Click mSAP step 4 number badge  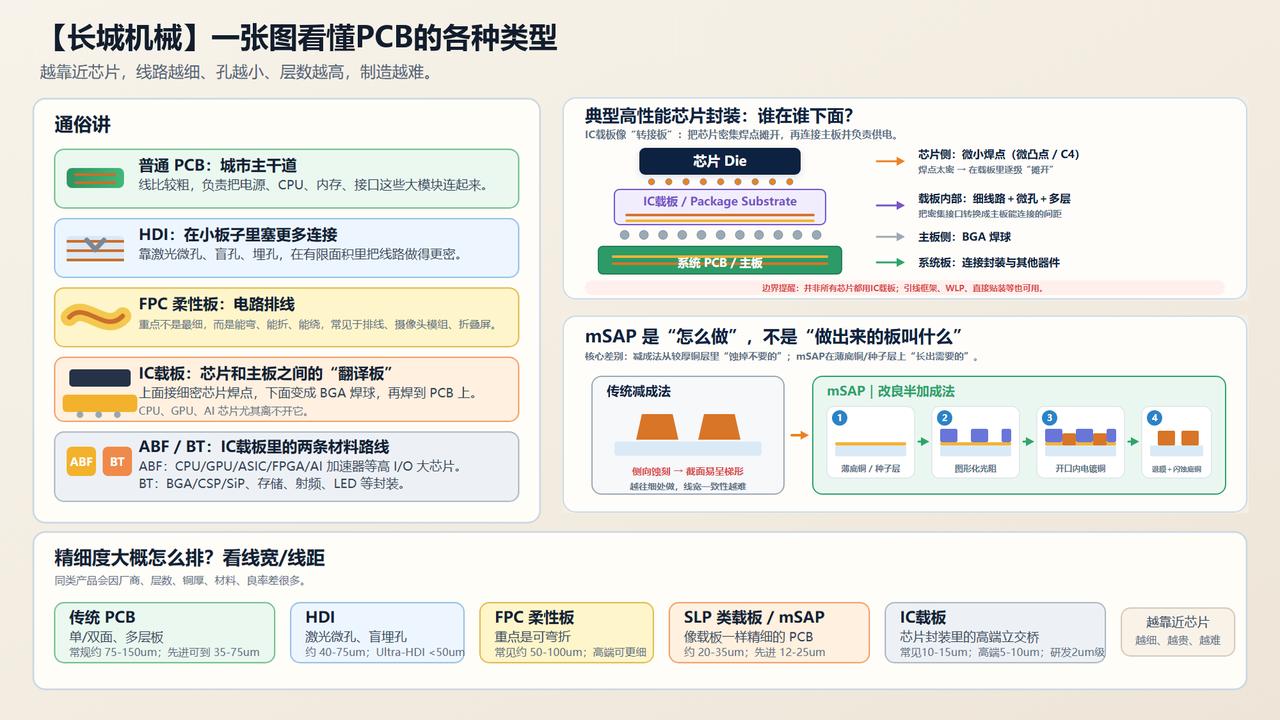1155,418
